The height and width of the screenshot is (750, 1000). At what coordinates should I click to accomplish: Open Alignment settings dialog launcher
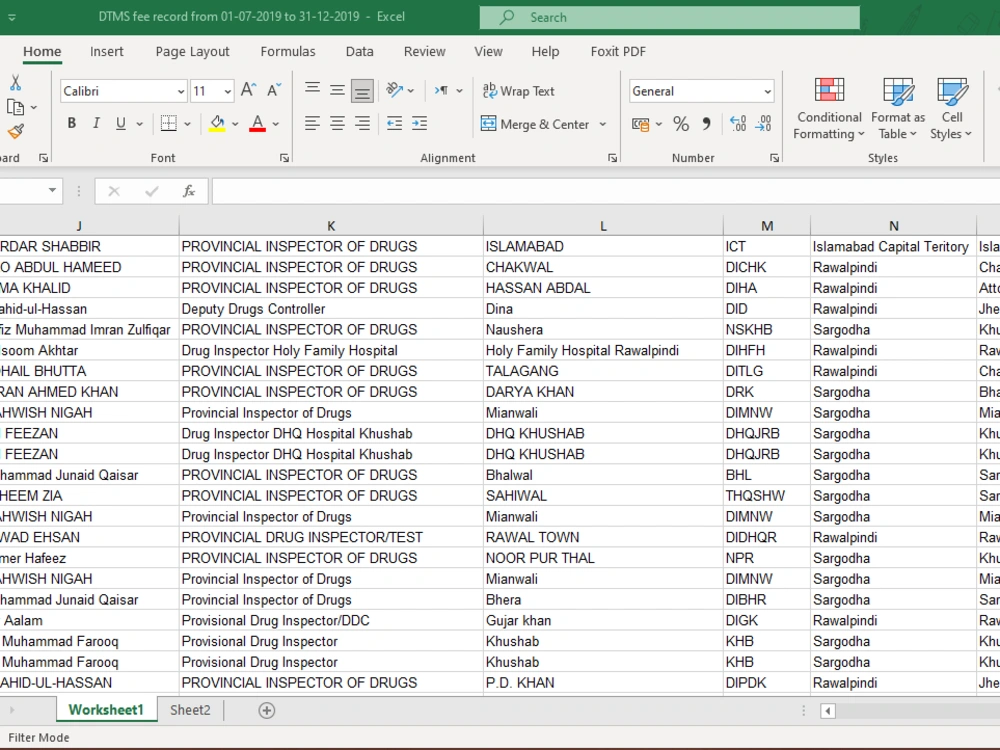click(x=612, y=158)
